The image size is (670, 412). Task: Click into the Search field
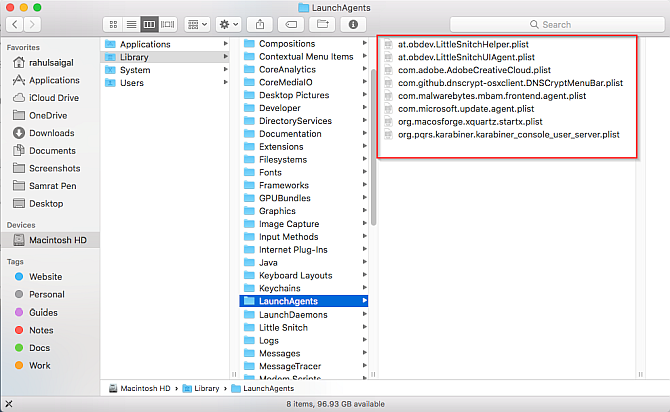[x=557, y=24]
